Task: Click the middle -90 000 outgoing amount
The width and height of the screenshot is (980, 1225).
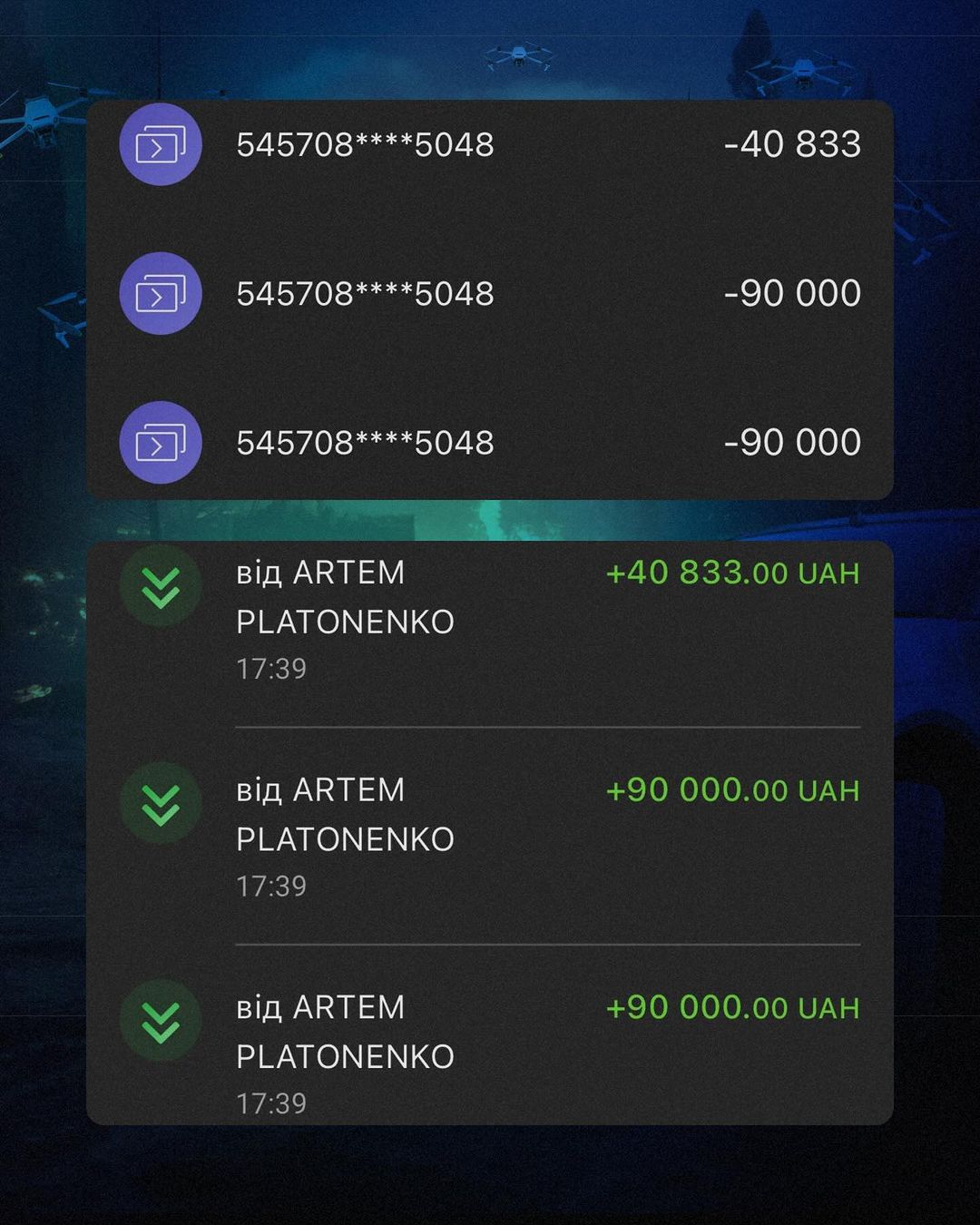Action: 792,293
